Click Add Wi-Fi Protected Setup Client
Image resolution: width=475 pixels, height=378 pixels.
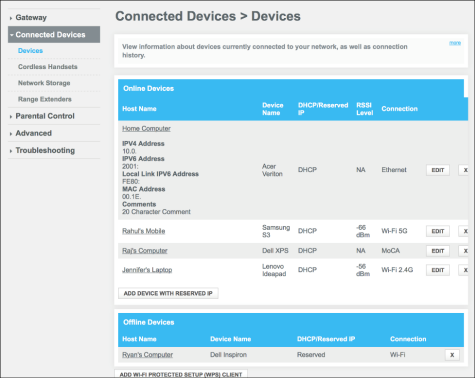click(181, 374)
